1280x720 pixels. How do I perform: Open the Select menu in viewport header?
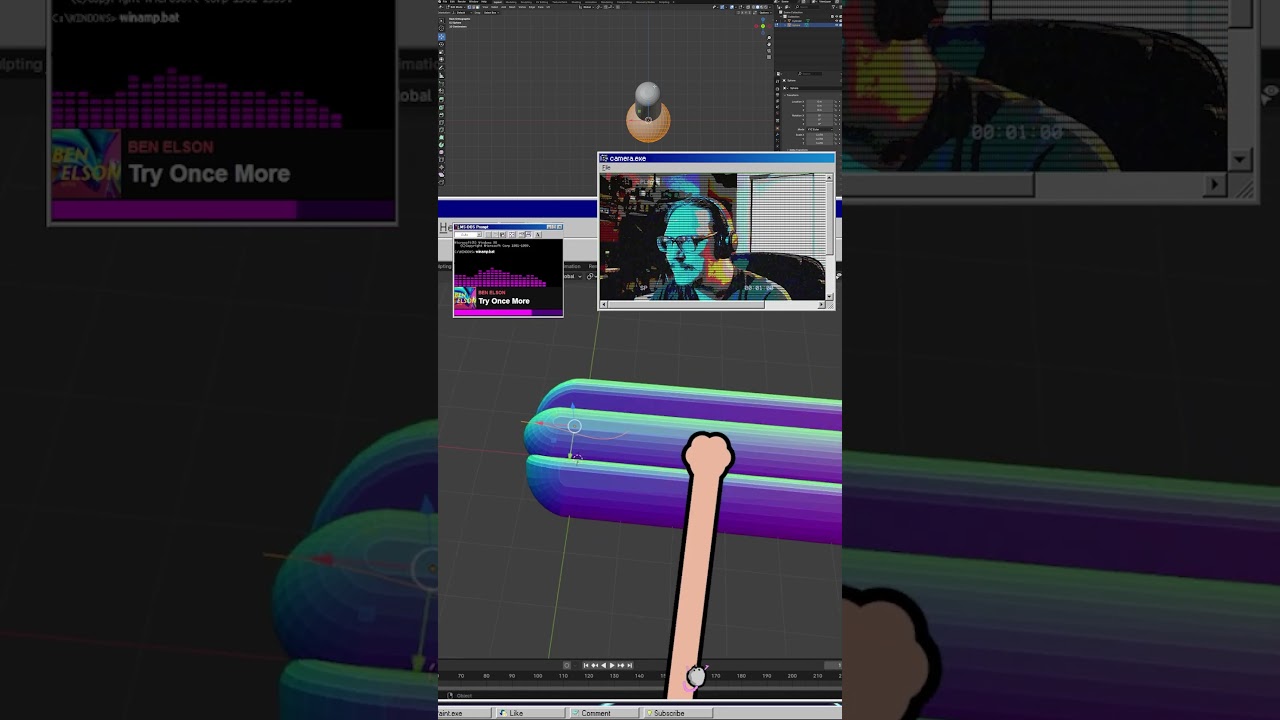coord(494,7)
